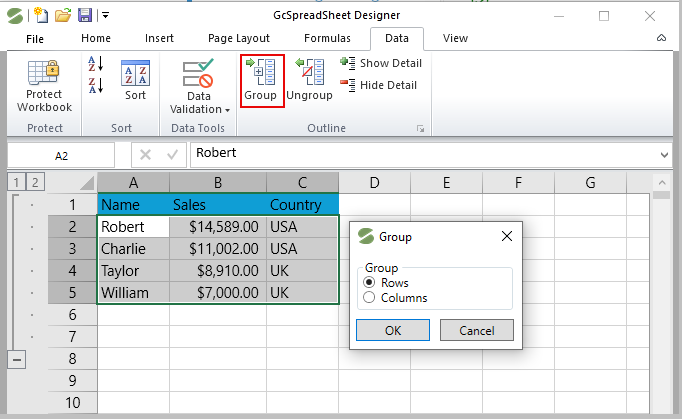The image size is (682, 419).
Task: Click the Sales header cell
Action: [218, 204]
